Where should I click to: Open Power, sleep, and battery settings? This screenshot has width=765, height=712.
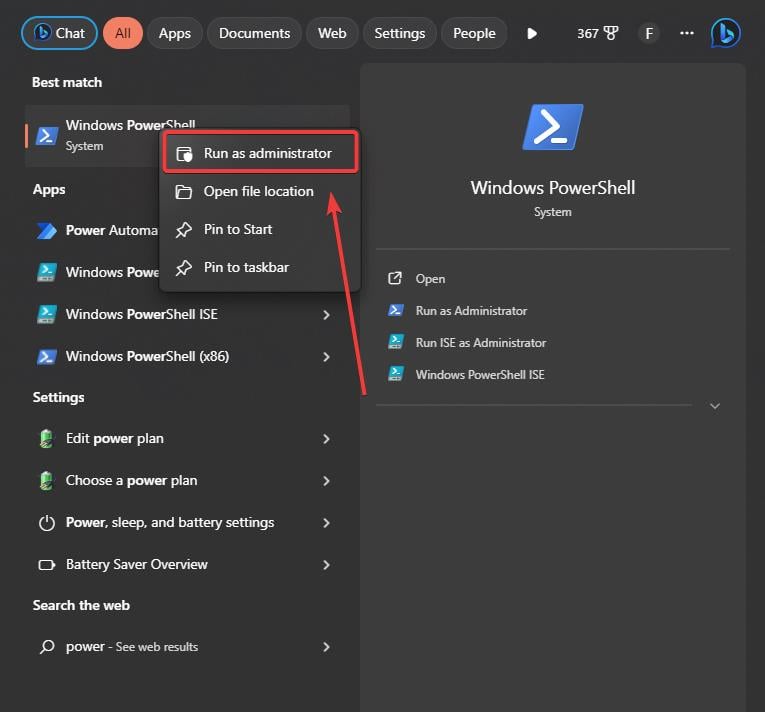click(x=188, y=522)
